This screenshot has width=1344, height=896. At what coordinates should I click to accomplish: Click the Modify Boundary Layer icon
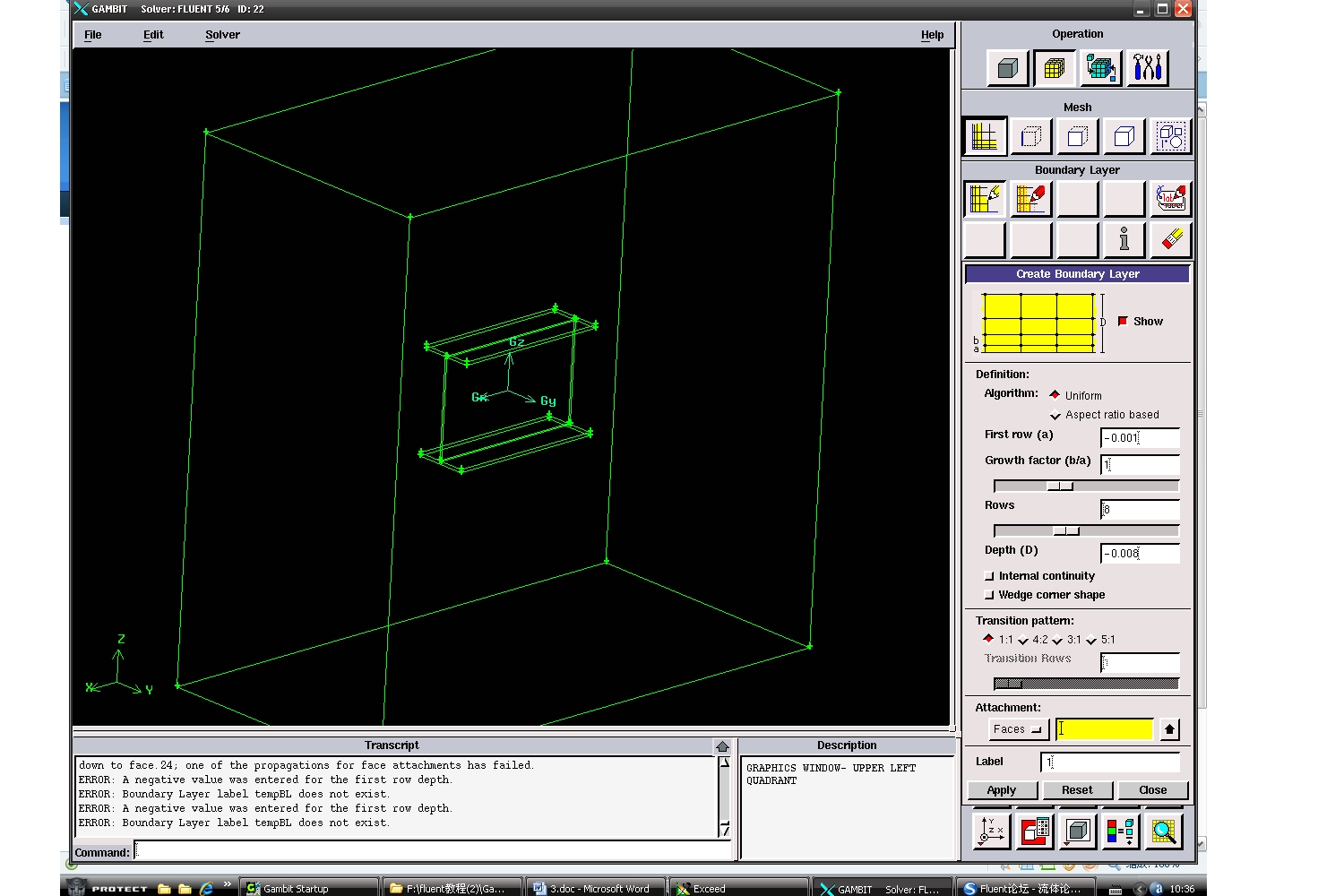pyautogui.click(x=1030, y=198)
